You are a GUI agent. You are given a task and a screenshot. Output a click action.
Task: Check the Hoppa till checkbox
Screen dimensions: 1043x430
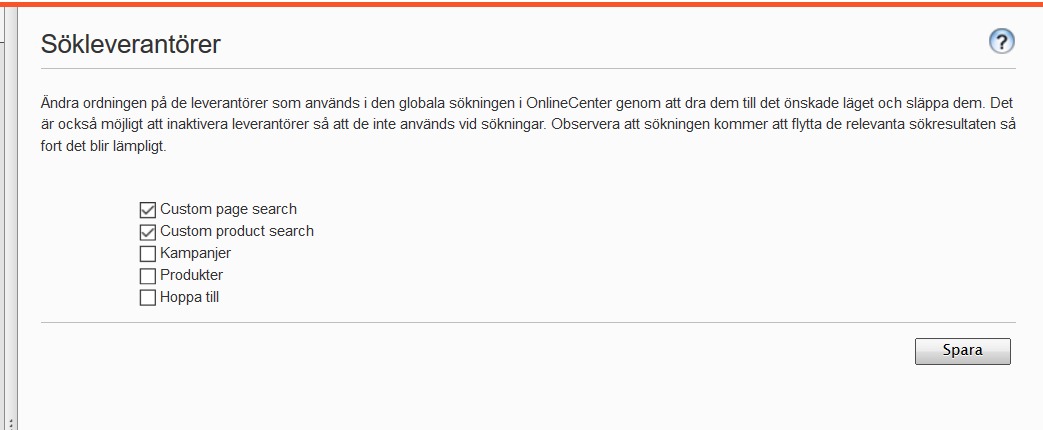(148, 298)
